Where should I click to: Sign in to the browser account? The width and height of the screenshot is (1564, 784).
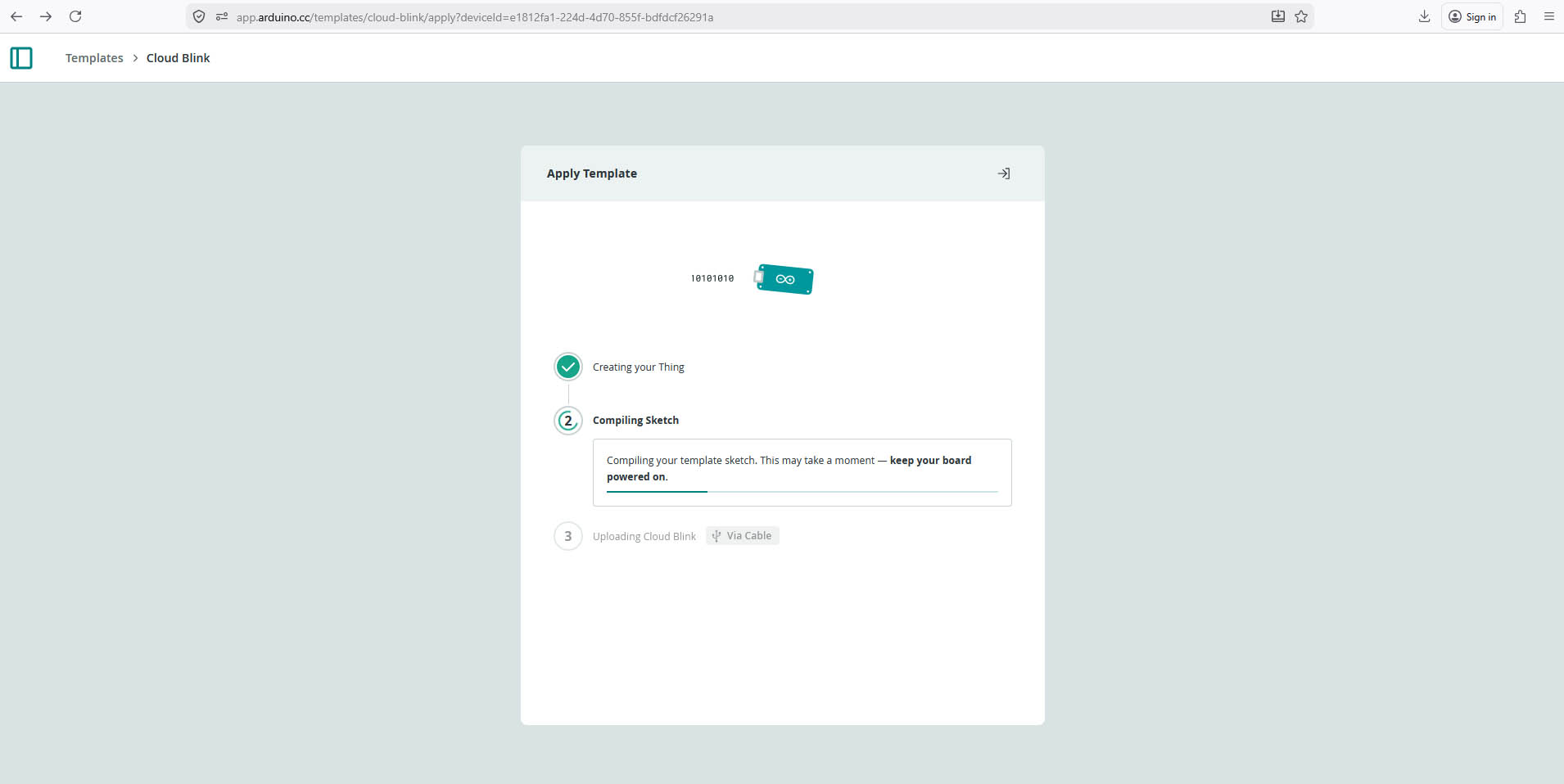(x=1472, y=16)
